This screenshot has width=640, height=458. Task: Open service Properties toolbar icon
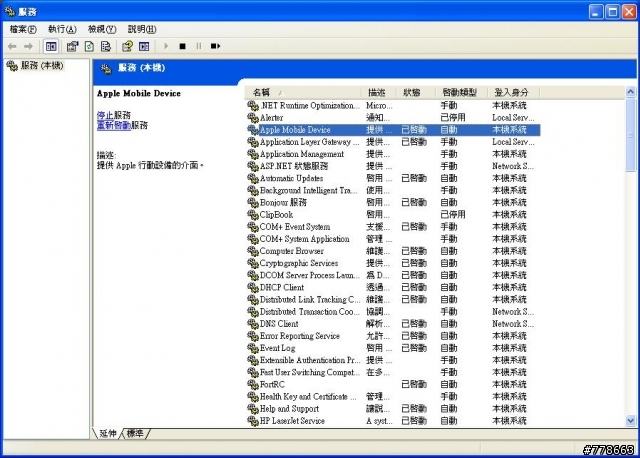click(x=72, y=47)
